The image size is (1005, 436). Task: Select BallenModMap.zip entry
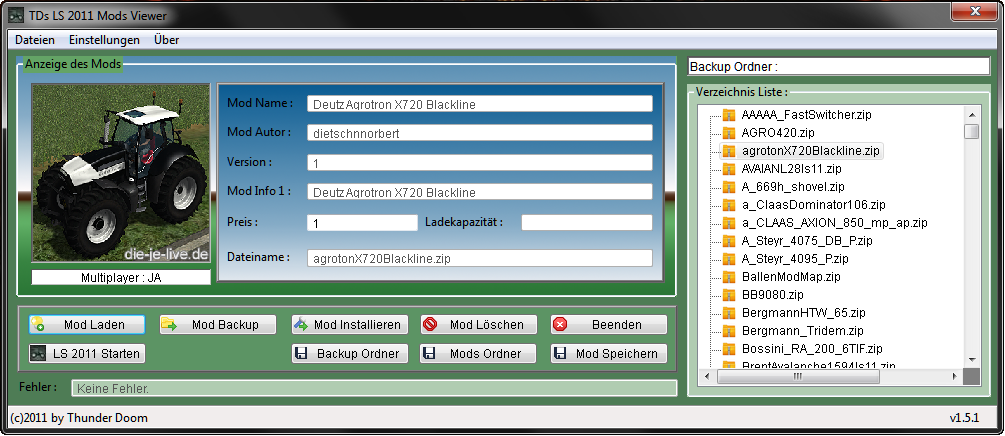point(791,277)
